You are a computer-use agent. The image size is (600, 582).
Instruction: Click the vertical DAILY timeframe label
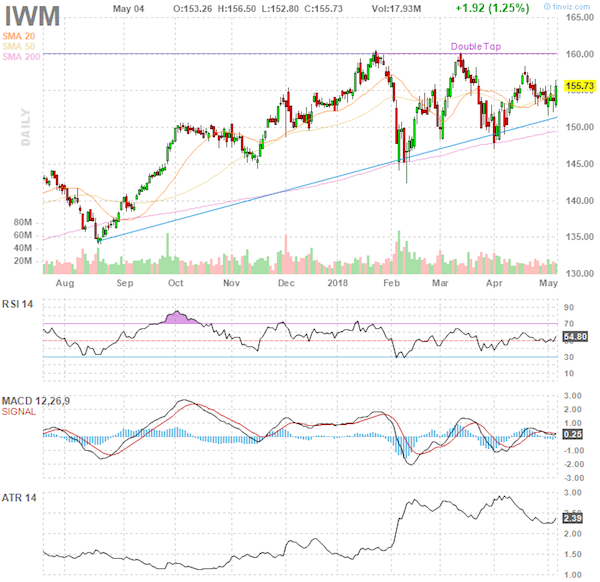pos(23,126)
